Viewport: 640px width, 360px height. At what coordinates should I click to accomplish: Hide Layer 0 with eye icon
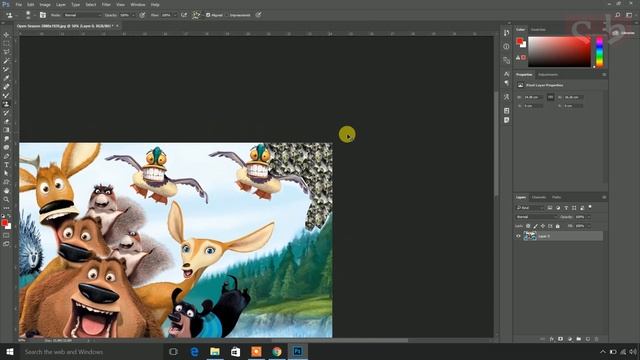518,236
